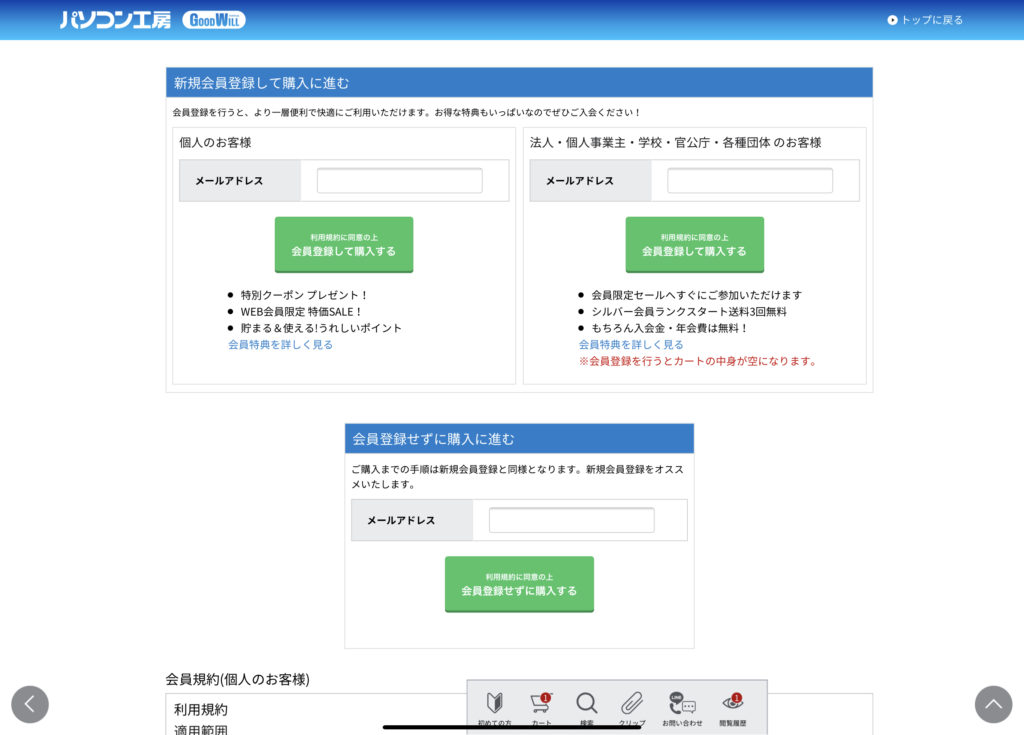Click the individual customer email address field

(398, 180)
